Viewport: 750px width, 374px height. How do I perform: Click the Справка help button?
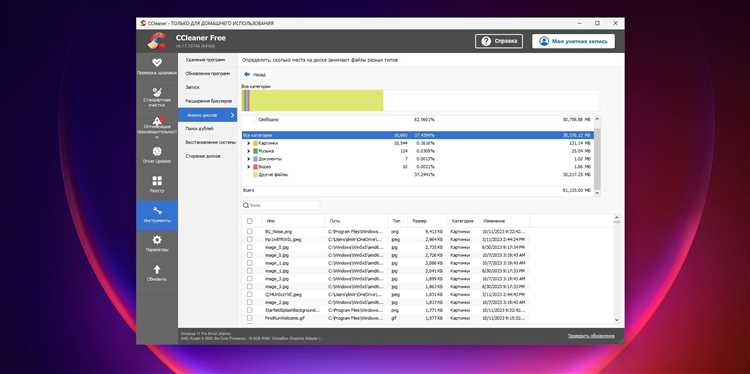point(499,41)
